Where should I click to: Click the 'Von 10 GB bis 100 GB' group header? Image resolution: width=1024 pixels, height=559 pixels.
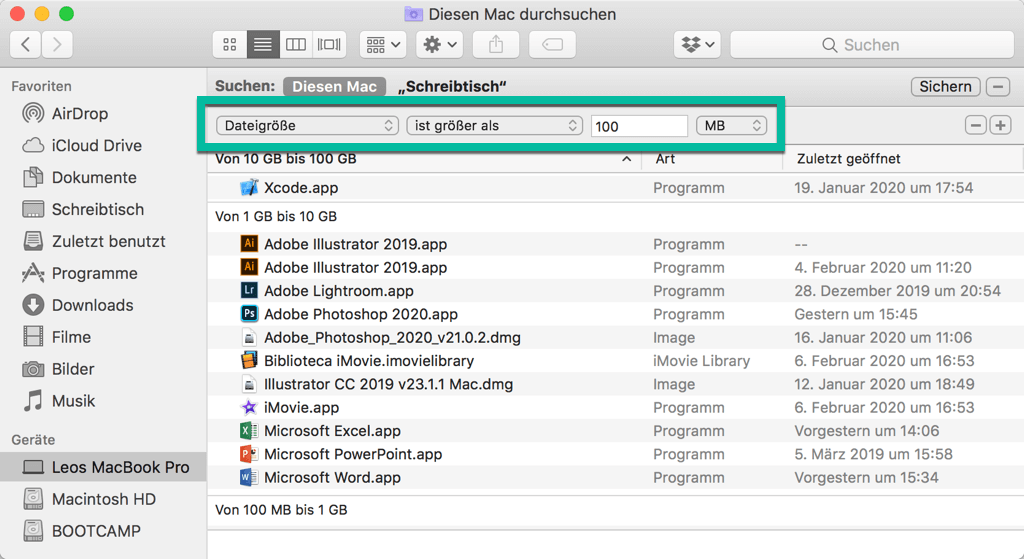coord(285,159)
